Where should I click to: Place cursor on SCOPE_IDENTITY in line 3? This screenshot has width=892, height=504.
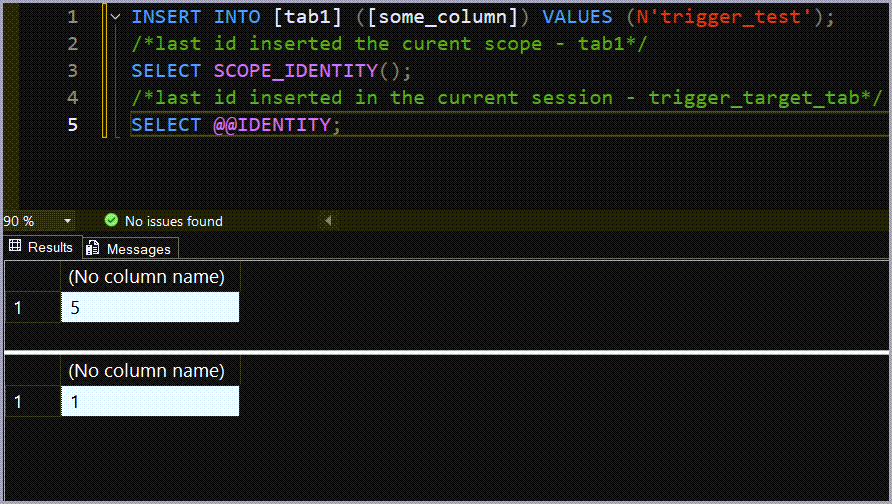pos(296,71)
